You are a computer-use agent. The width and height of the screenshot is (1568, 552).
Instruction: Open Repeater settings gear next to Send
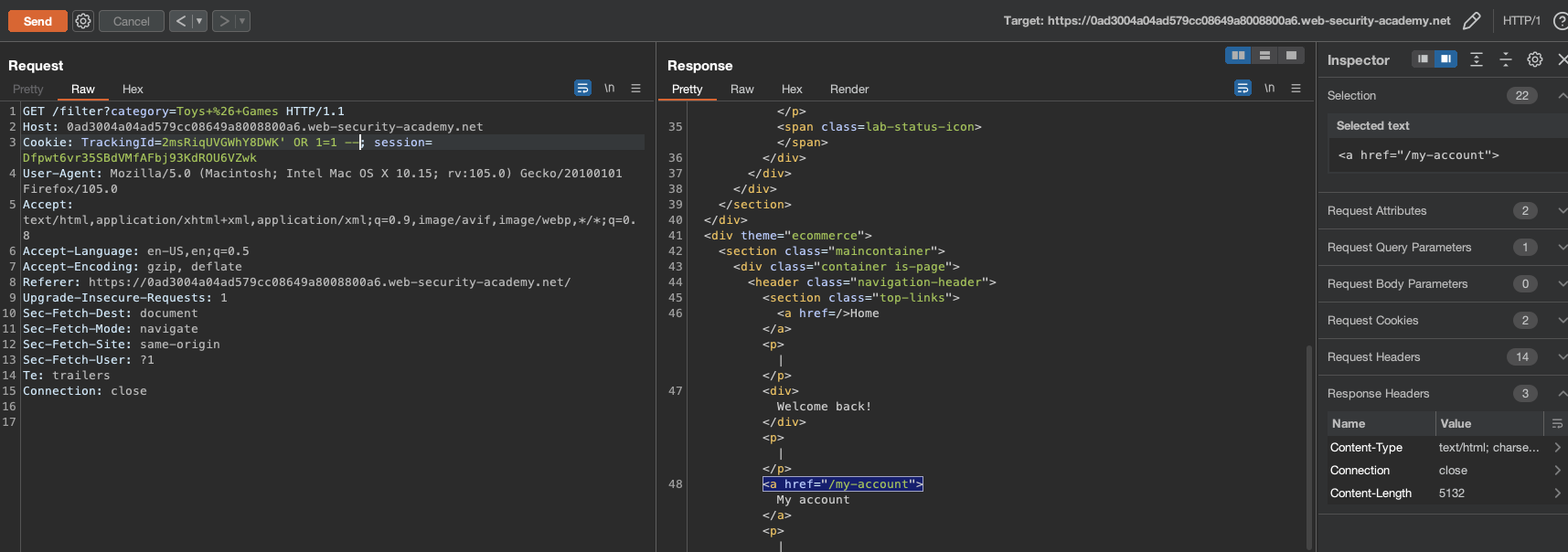click(83, 21)
